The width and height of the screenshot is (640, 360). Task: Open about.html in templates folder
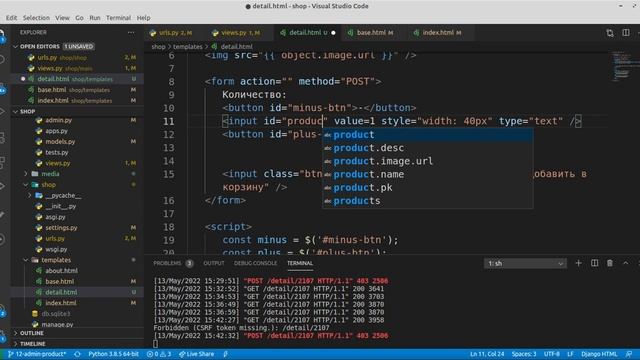pos(61,271)
